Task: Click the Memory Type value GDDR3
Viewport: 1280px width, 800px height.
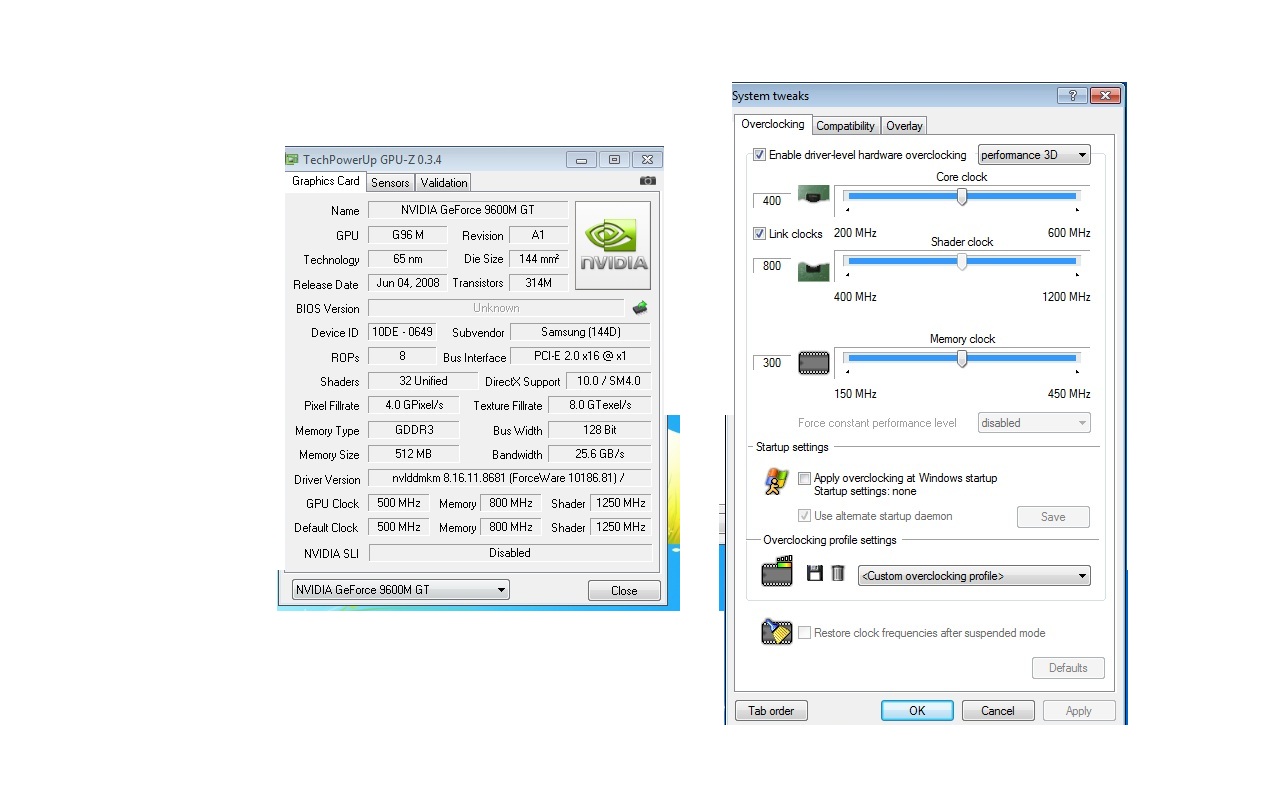Action: pyautogui.click(x=413, y=430)
